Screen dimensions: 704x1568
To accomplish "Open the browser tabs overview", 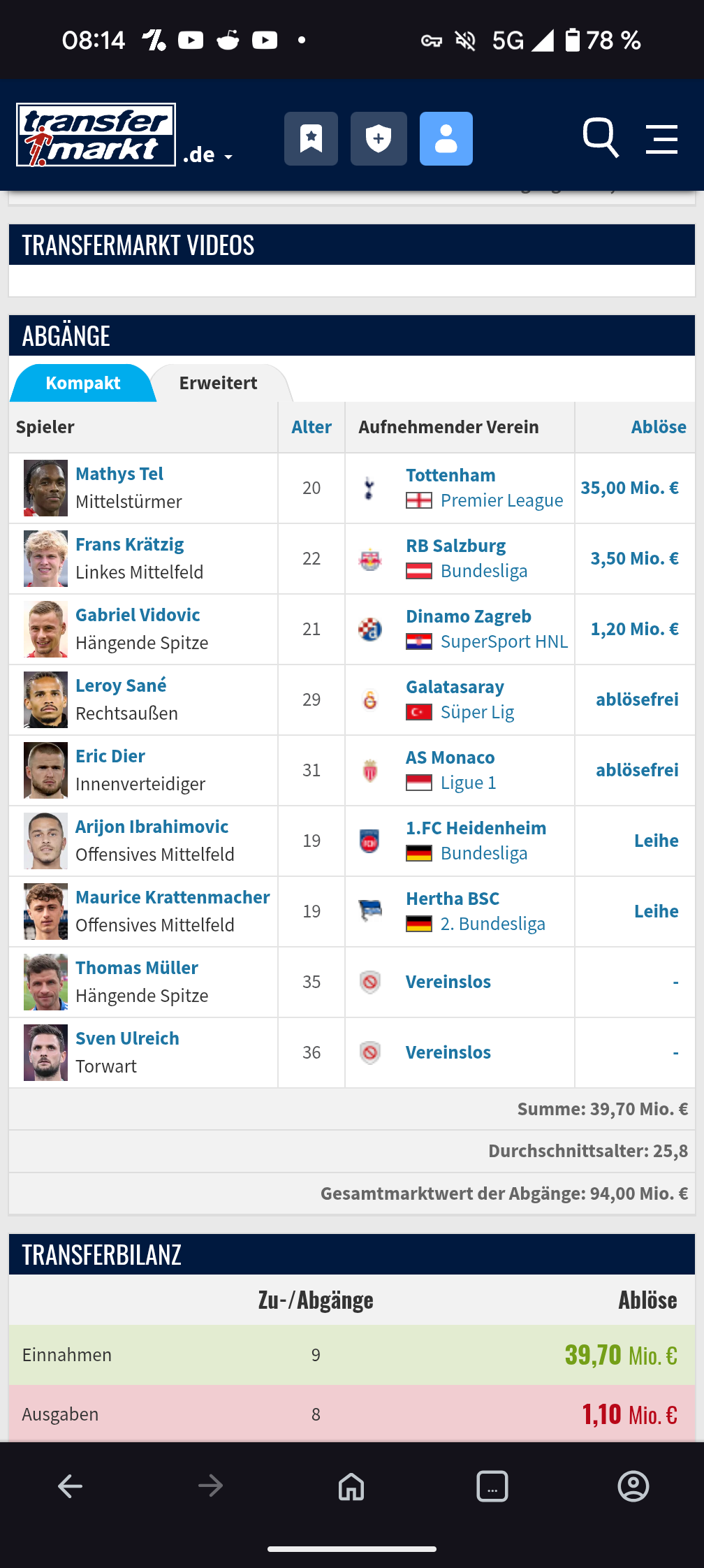I will pos(492,1486).
